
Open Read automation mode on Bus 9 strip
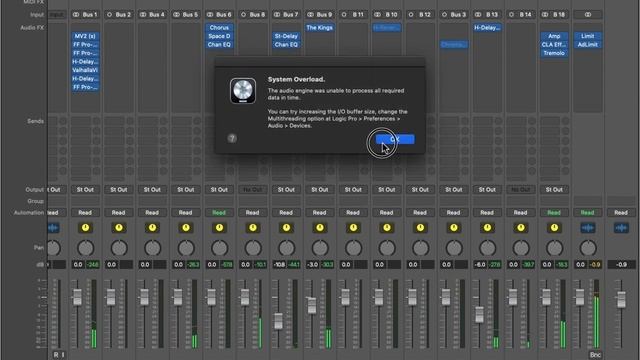pos(320,213)
